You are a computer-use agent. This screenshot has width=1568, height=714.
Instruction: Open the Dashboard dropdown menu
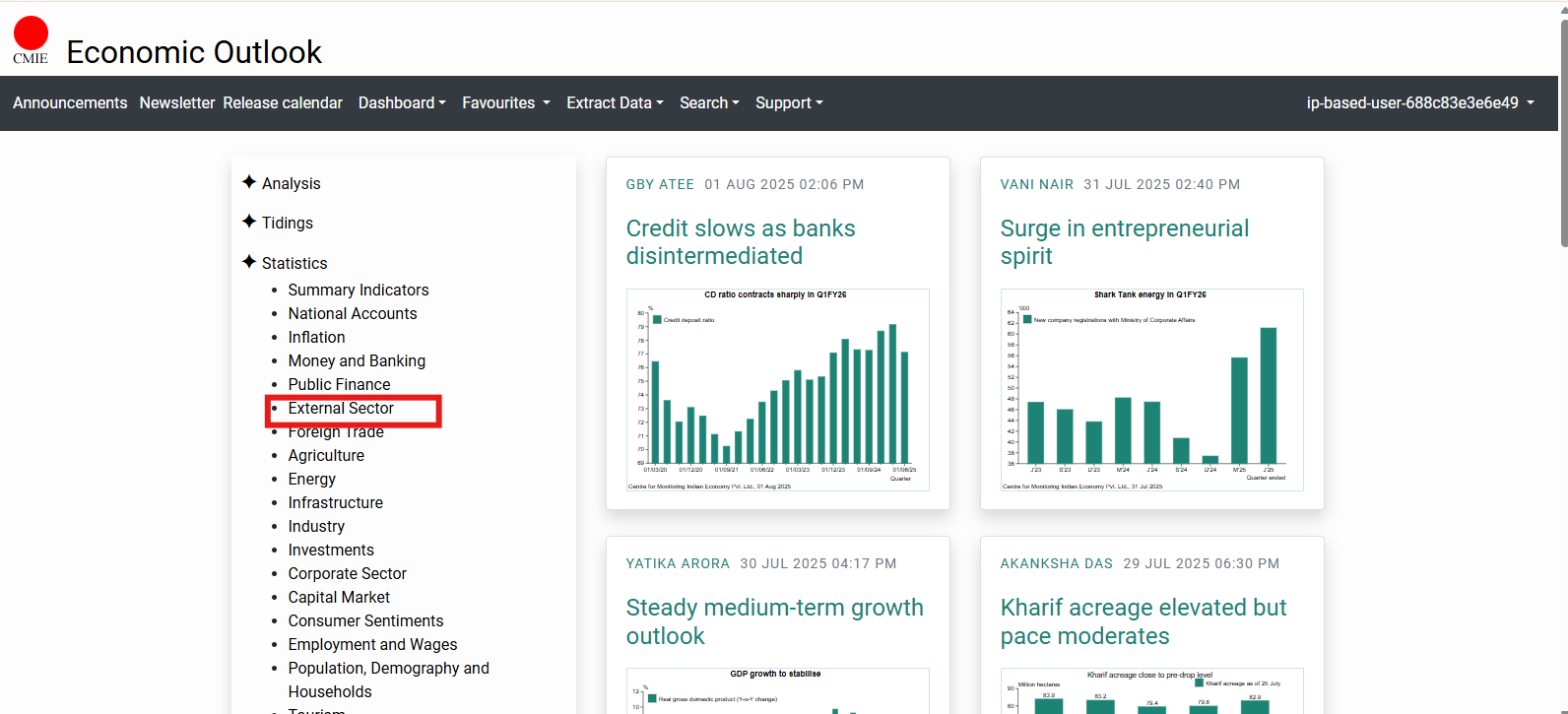[402, 103]
